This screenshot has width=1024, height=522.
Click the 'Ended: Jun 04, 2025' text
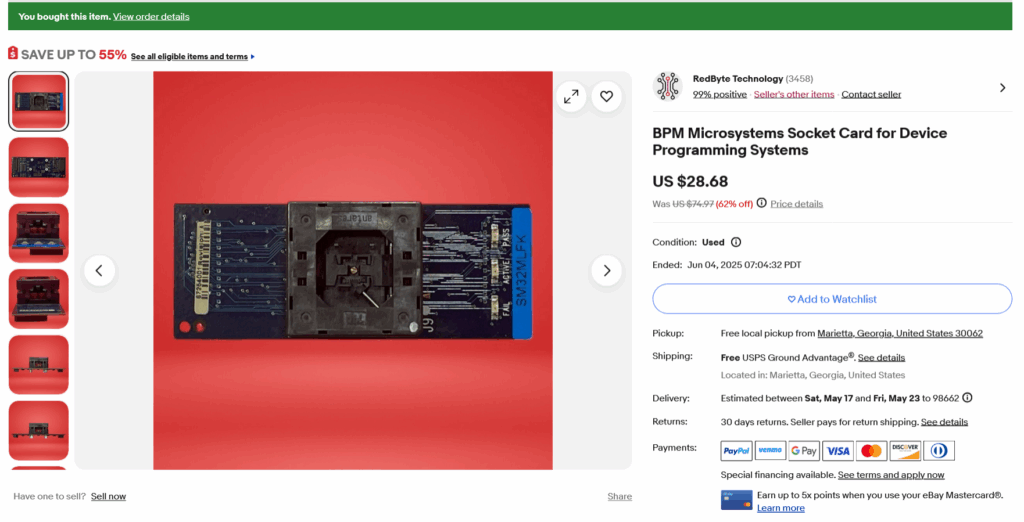coord(727,265)
